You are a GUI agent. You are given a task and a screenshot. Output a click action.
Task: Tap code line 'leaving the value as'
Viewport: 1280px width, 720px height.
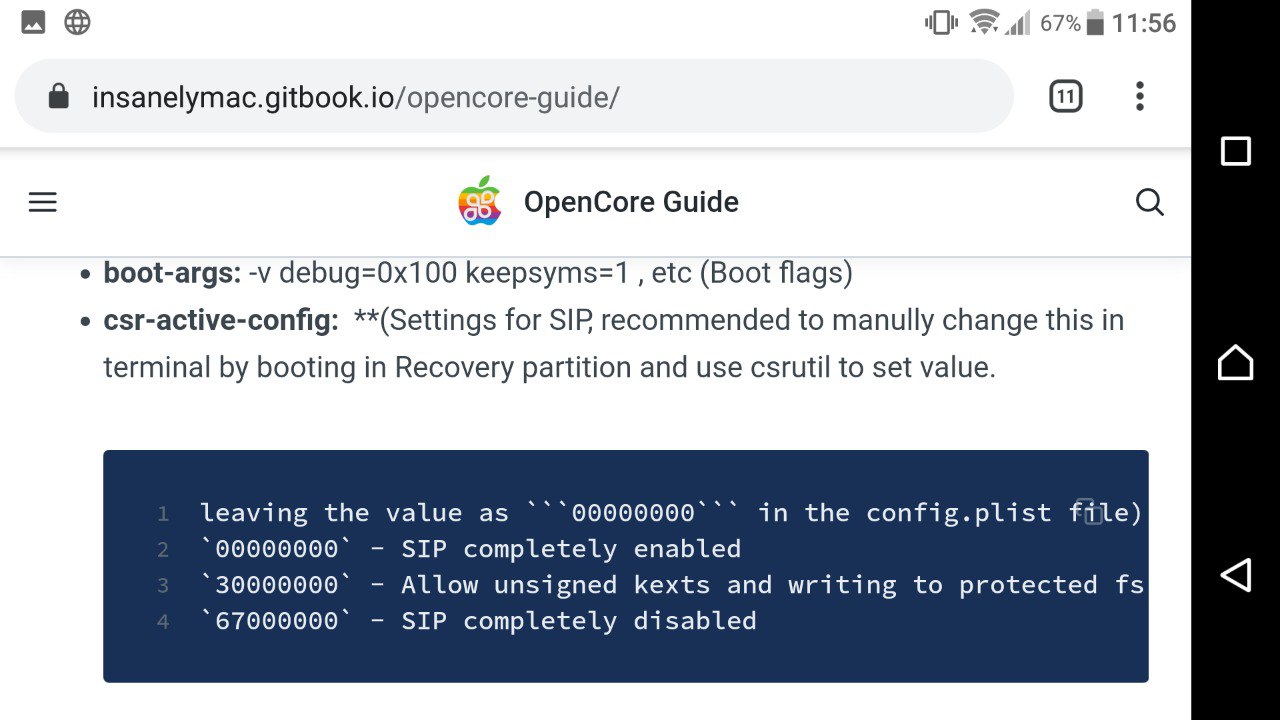670,513
